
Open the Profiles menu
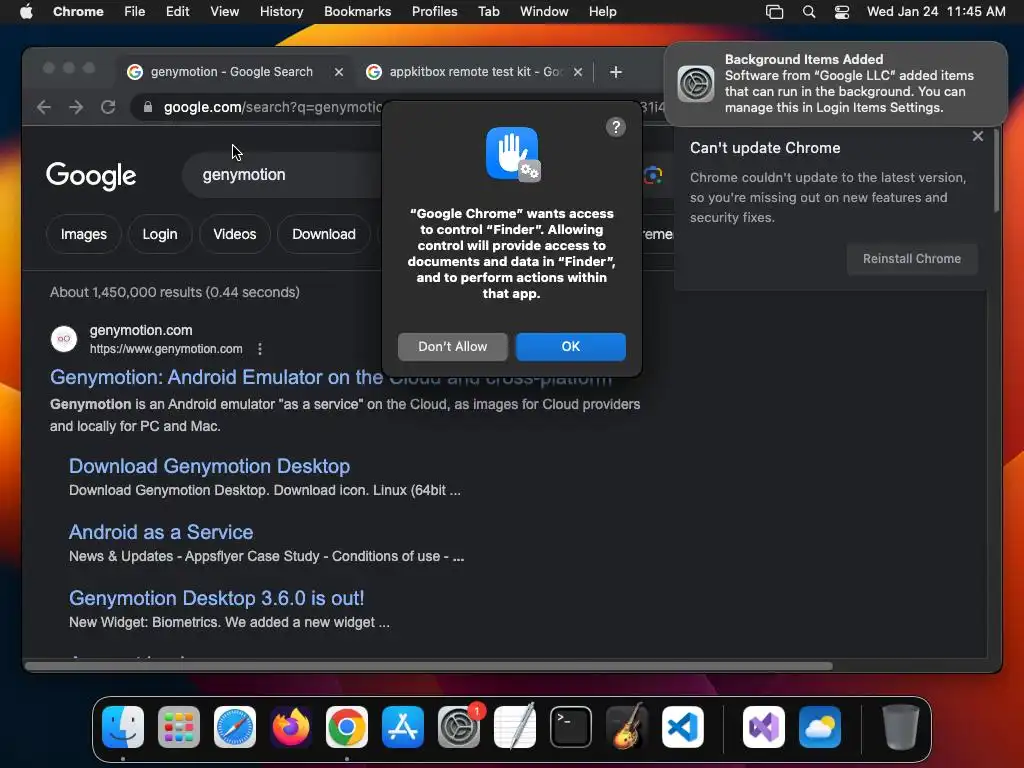[x=434, y=11]
